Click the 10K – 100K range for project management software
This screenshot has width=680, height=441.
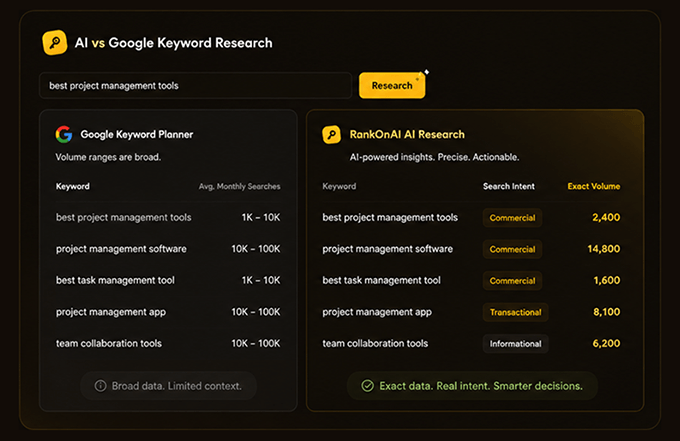tap(255, 249)
